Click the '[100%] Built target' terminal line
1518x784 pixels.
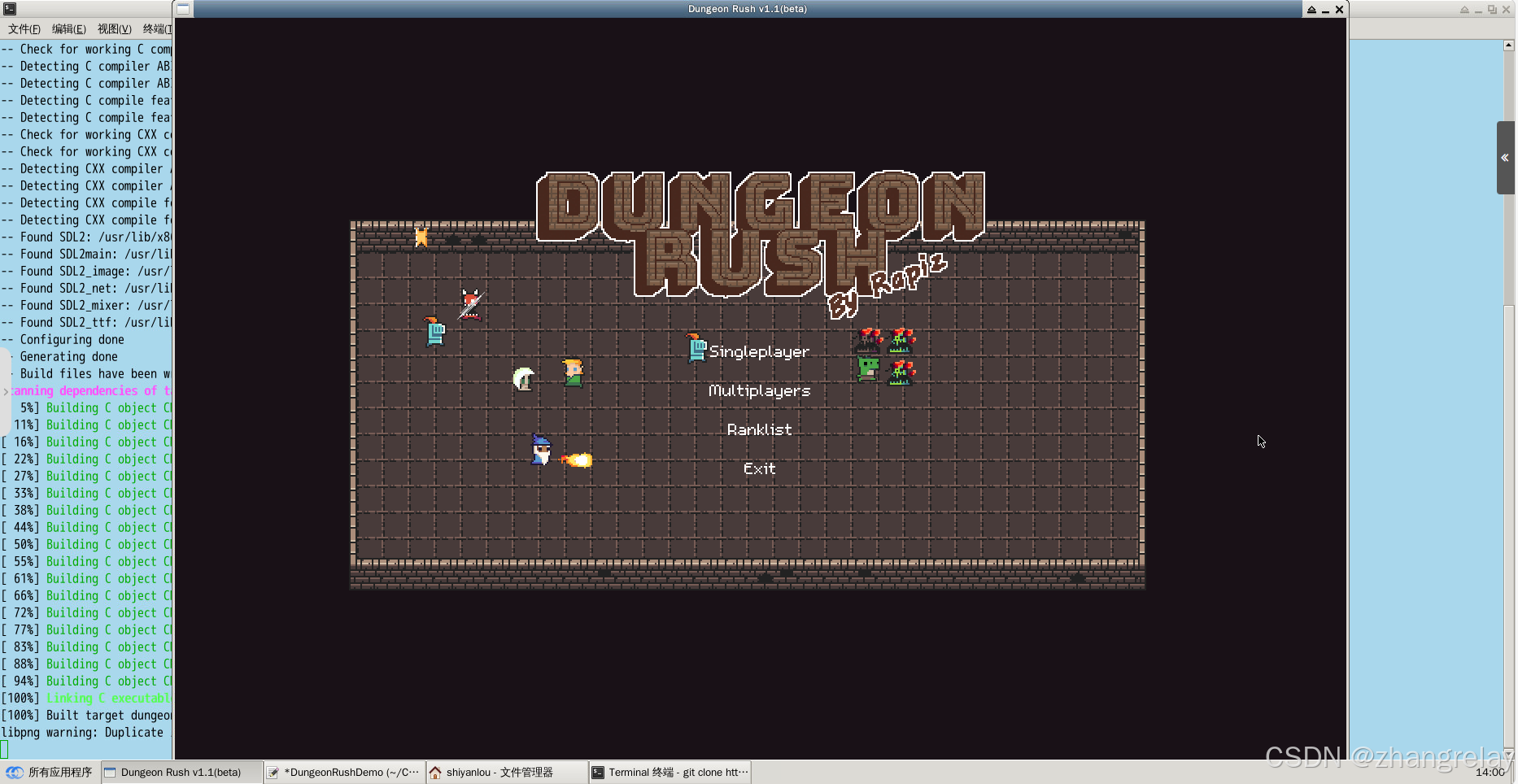[x=86, y=715]
